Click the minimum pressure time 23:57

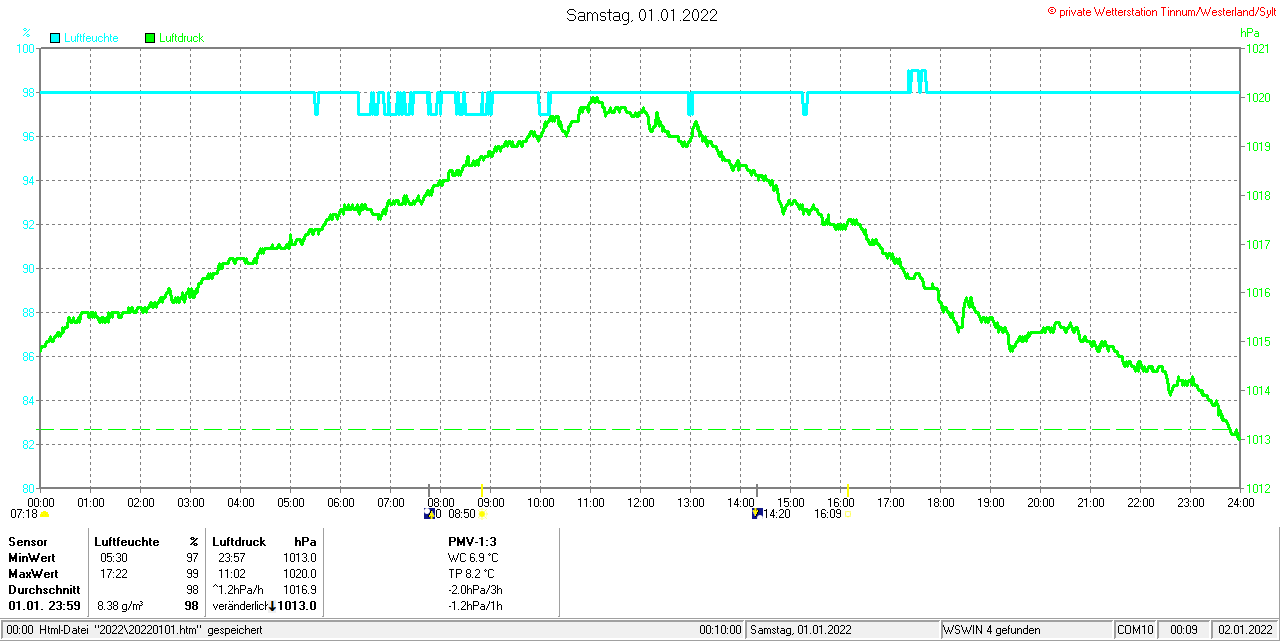232,558
